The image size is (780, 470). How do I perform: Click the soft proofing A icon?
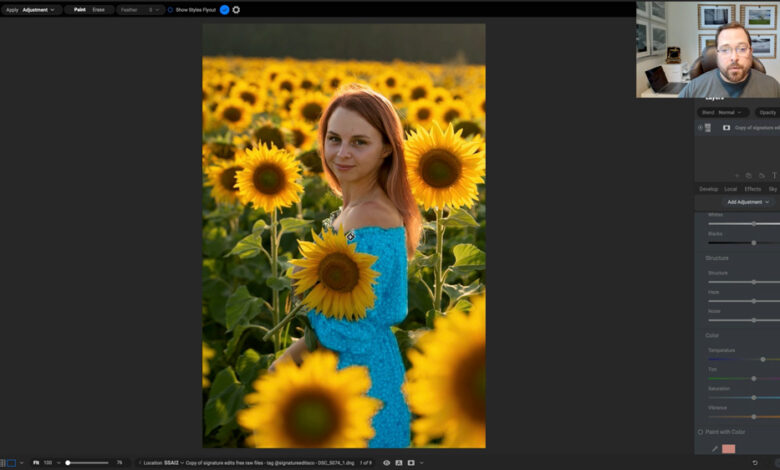click(399, 463)
